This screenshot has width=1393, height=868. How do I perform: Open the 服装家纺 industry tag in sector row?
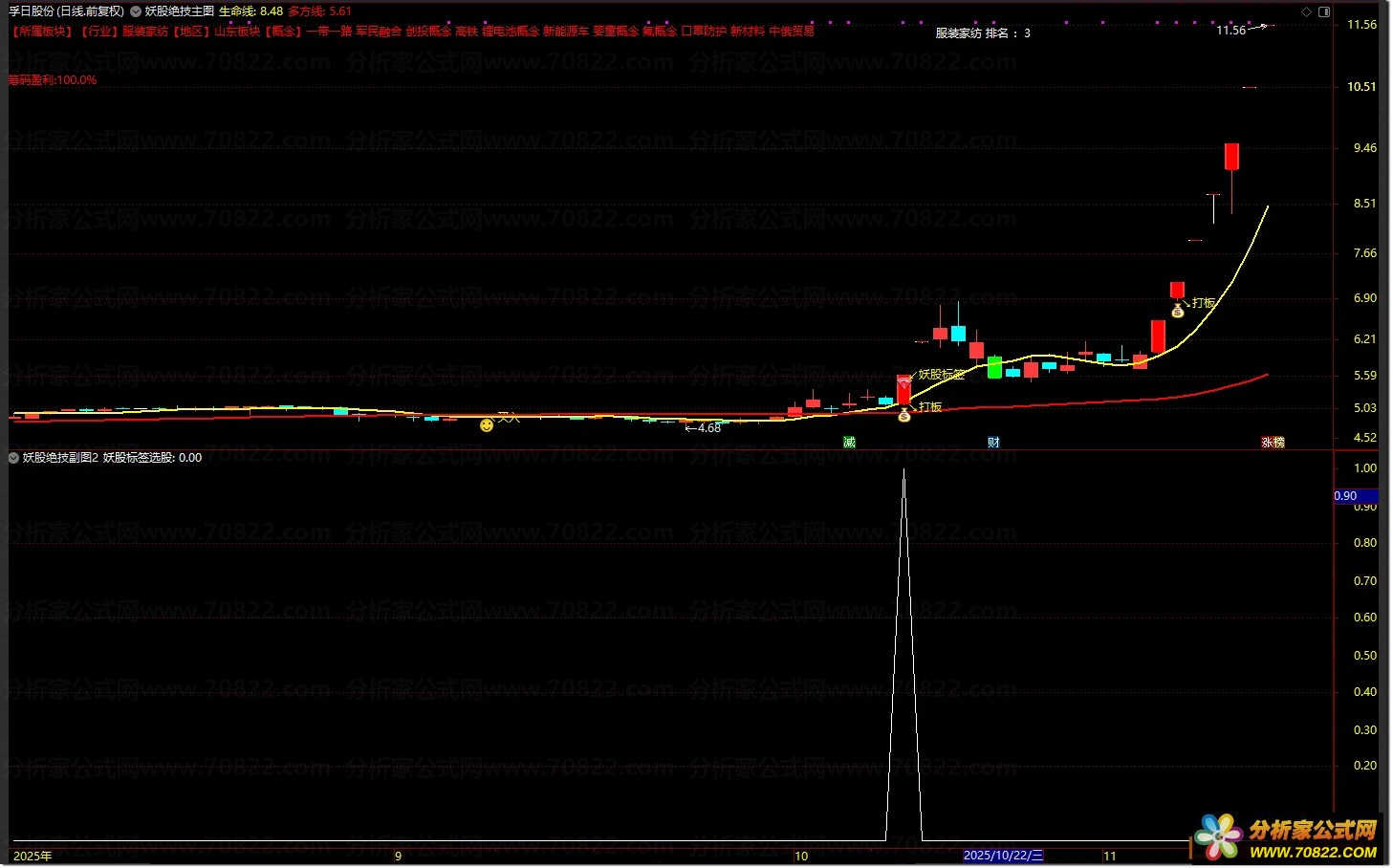(145, 32)
